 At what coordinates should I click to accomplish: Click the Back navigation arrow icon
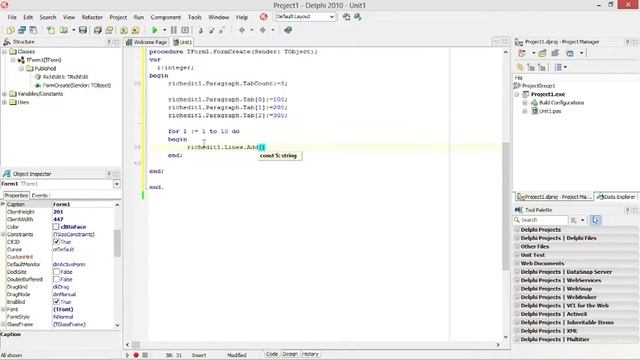click(242, 30)
